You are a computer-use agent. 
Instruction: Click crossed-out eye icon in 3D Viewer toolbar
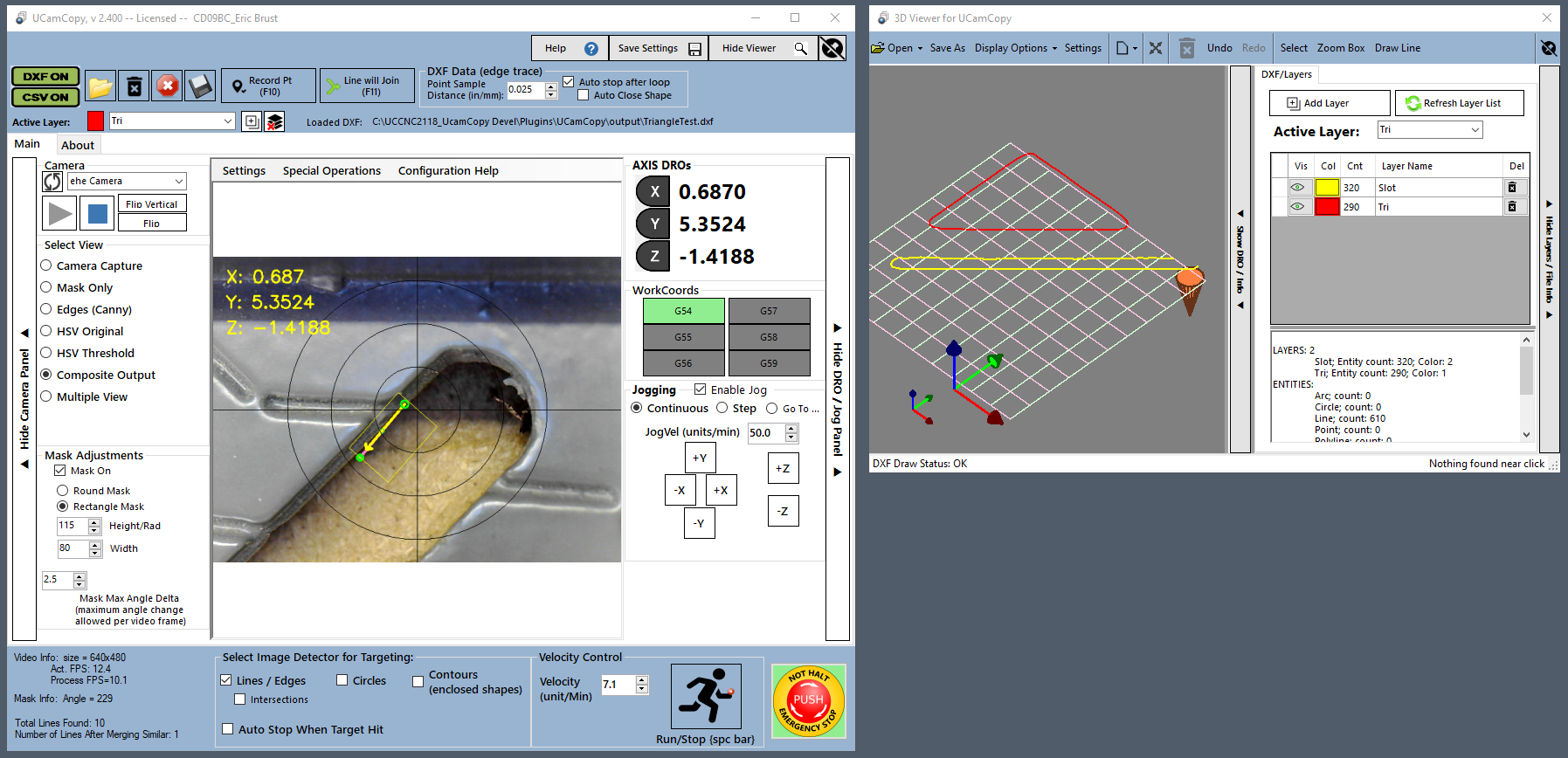[1549, 48]
